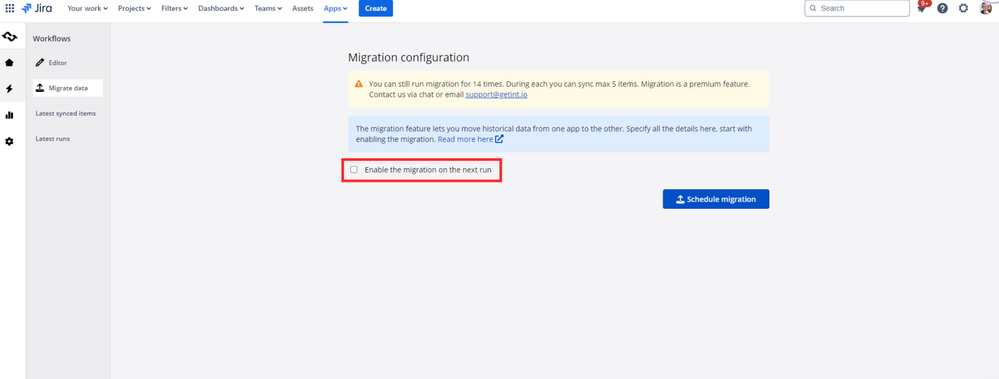Open the Jira settings gear icon
999x379 pixels.
(963, 8)
